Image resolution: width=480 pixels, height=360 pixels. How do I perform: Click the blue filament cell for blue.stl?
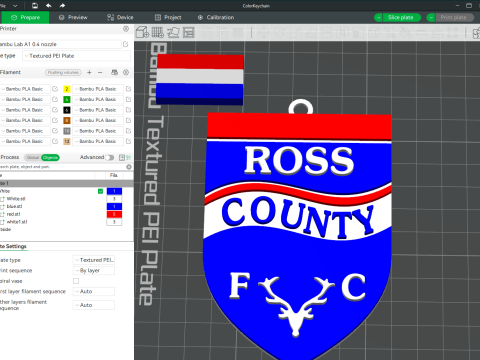(114, 206)
